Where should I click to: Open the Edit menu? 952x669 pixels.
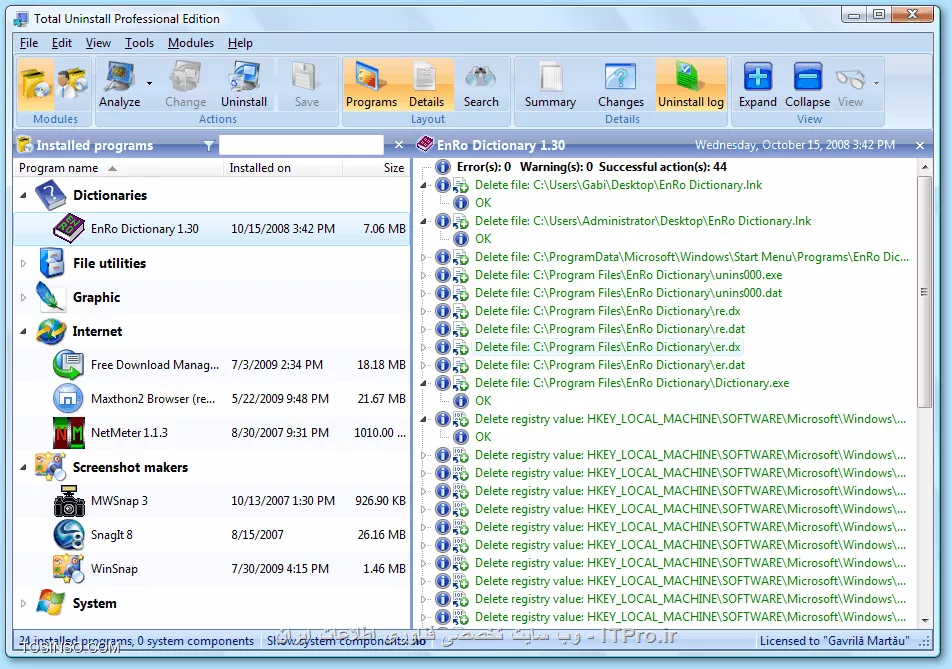61,43
